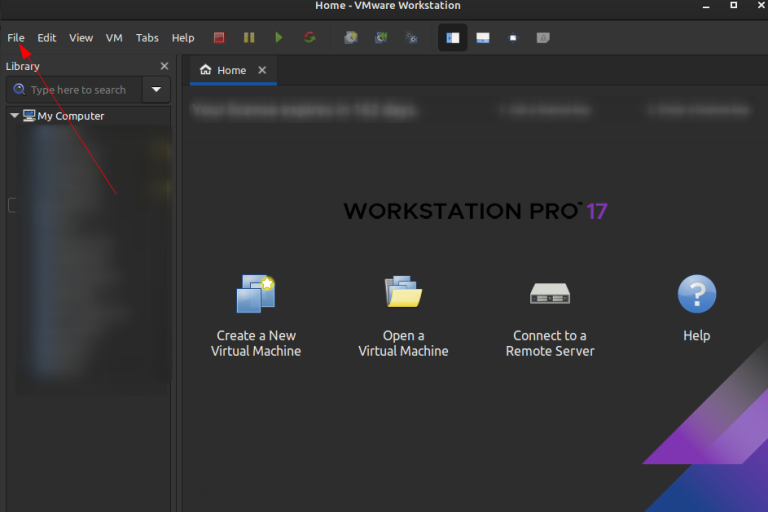
Task: Click the Take Snapshot toolbar icon
Action: click(x=350, y=38)
